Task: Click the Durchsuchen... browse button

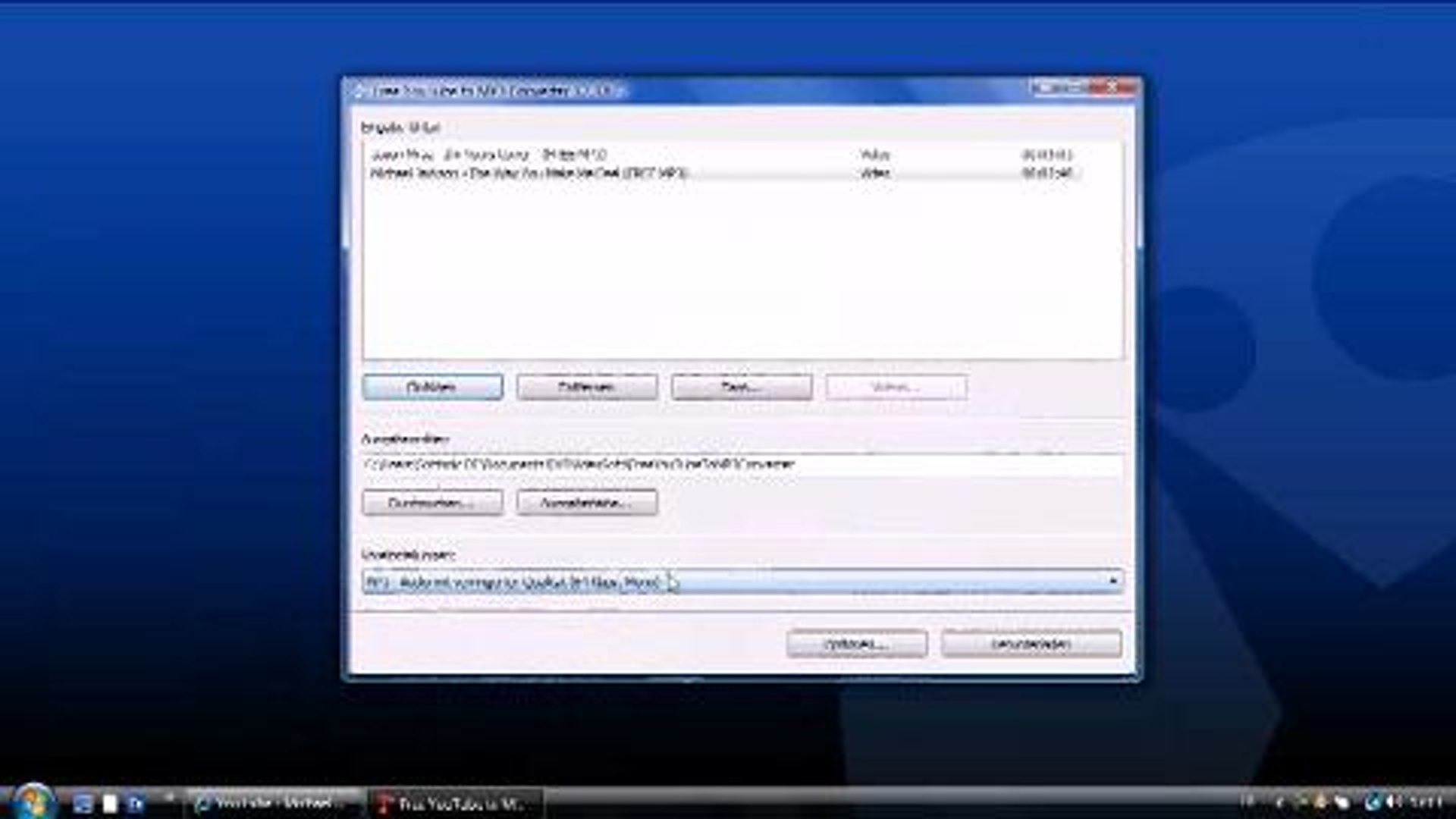Action: pyautogui.click(x=432, y=503)
